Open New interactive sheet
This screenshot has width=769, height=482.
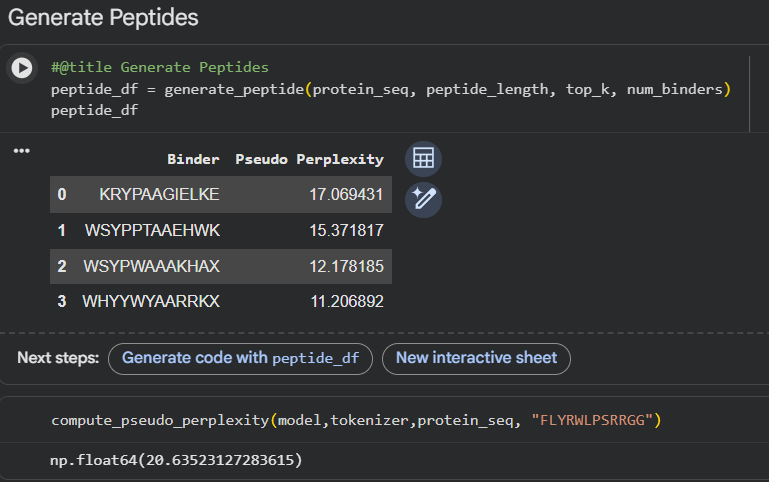coord(476,358)
